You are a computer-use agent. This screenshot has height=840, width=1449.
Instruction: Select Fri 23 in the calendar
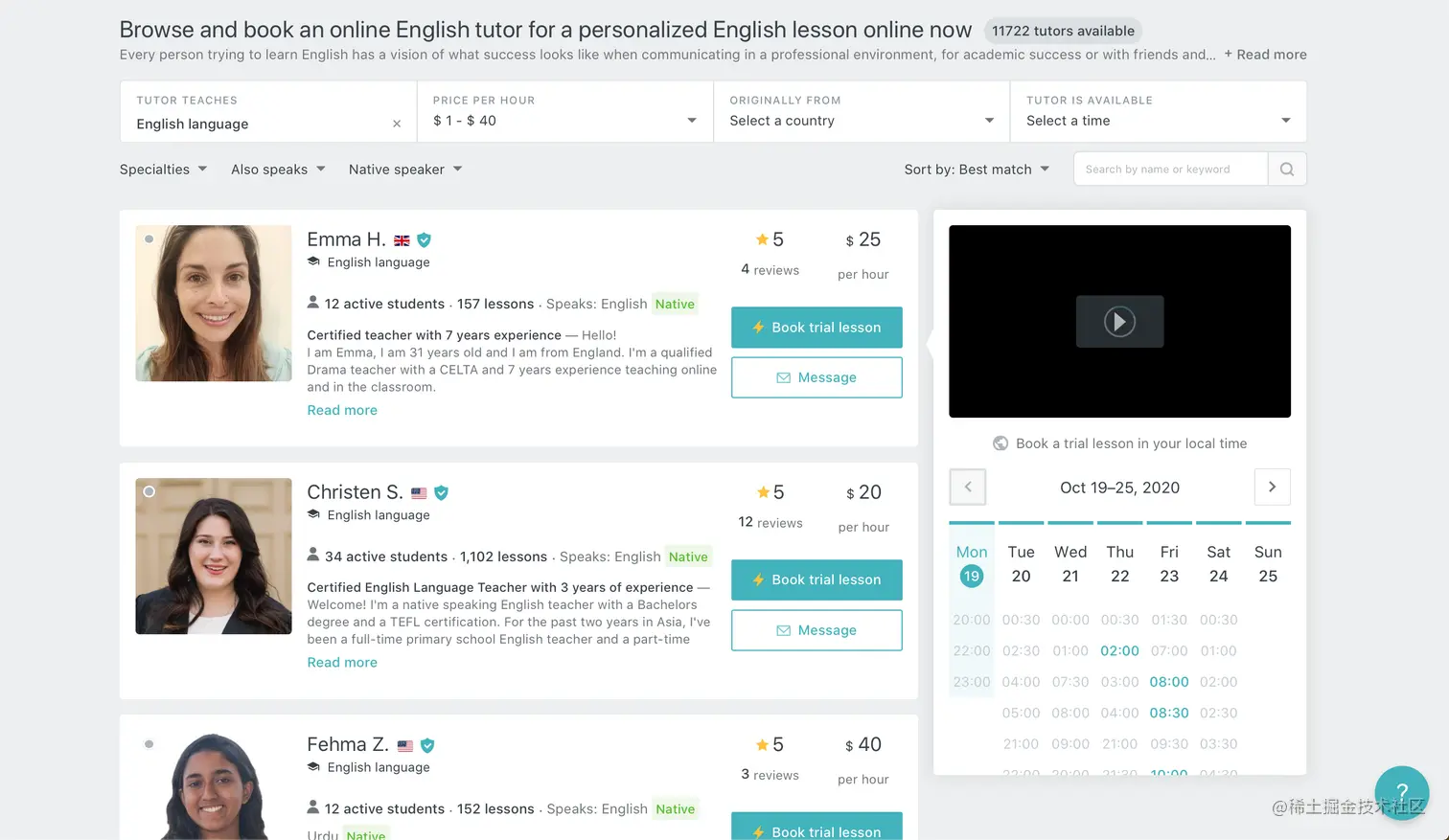coord(1169,564)
